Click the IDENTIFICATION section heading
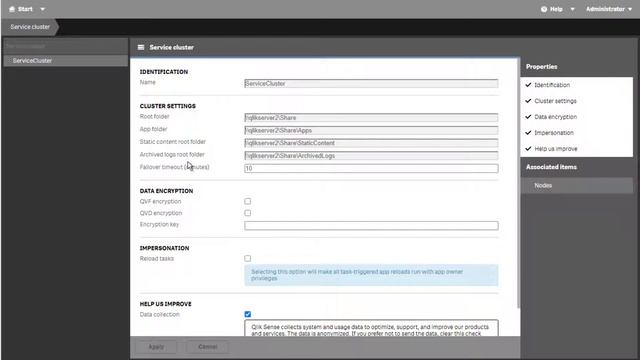640x360 pixels. [164, 72]
